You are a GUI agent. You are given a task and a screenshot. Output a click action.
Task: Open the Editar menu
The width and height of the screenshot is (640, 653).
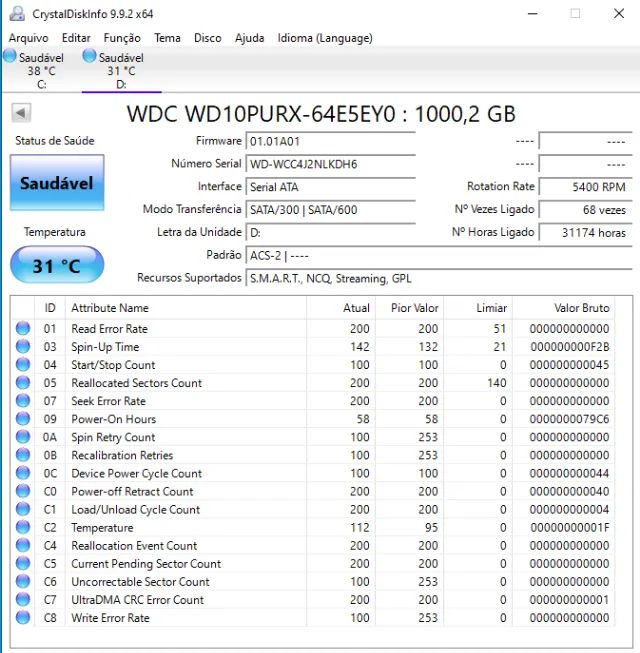click(76, 38)
